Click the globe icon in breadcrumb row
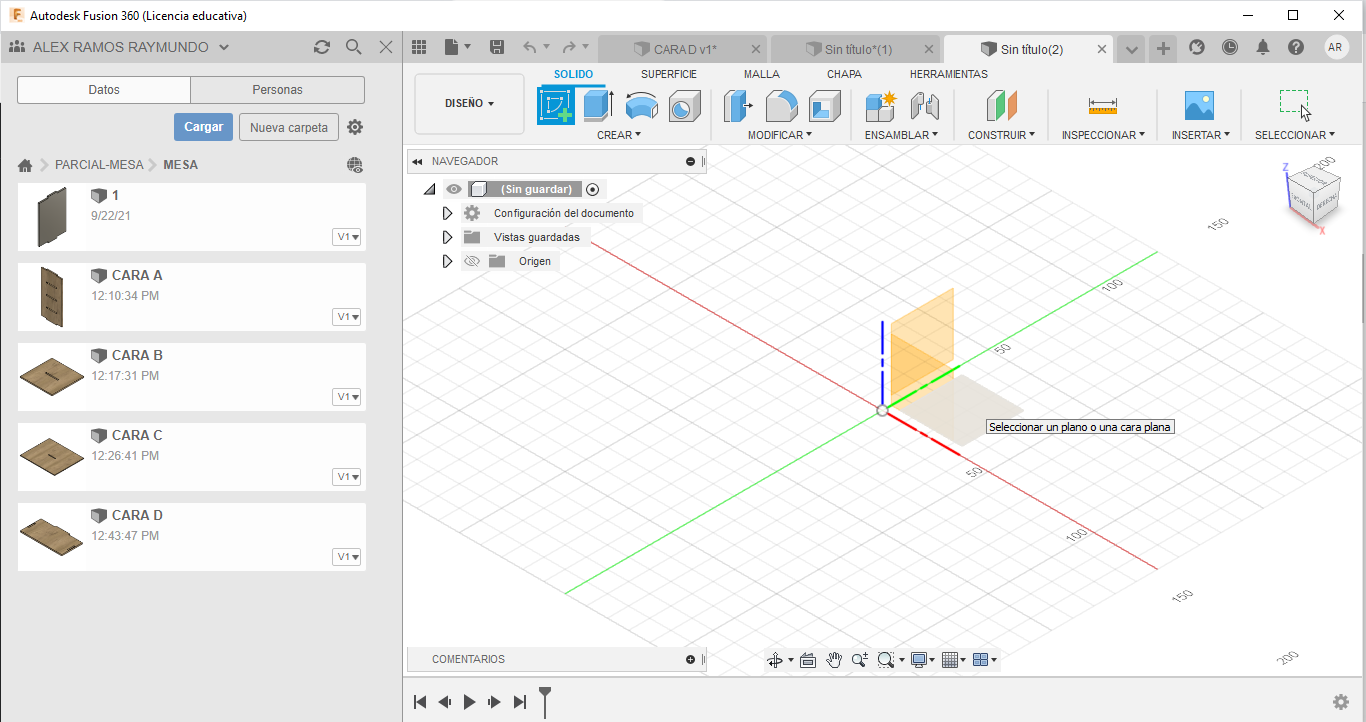This screenshot has width=1366, height=722. [355, 165]
